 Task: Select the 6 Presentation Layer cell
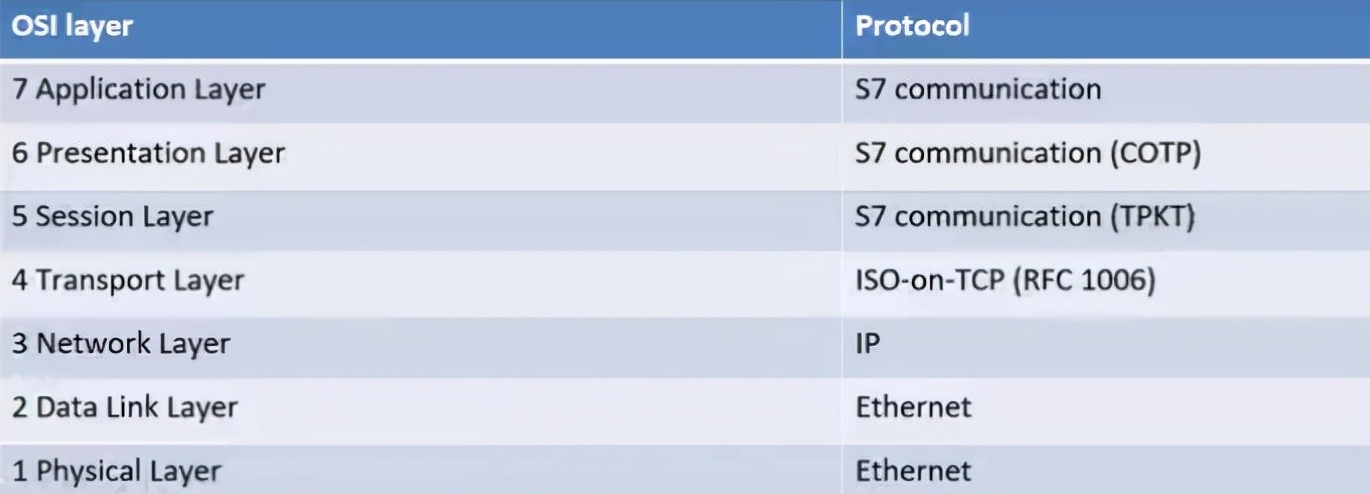[421, 155]
